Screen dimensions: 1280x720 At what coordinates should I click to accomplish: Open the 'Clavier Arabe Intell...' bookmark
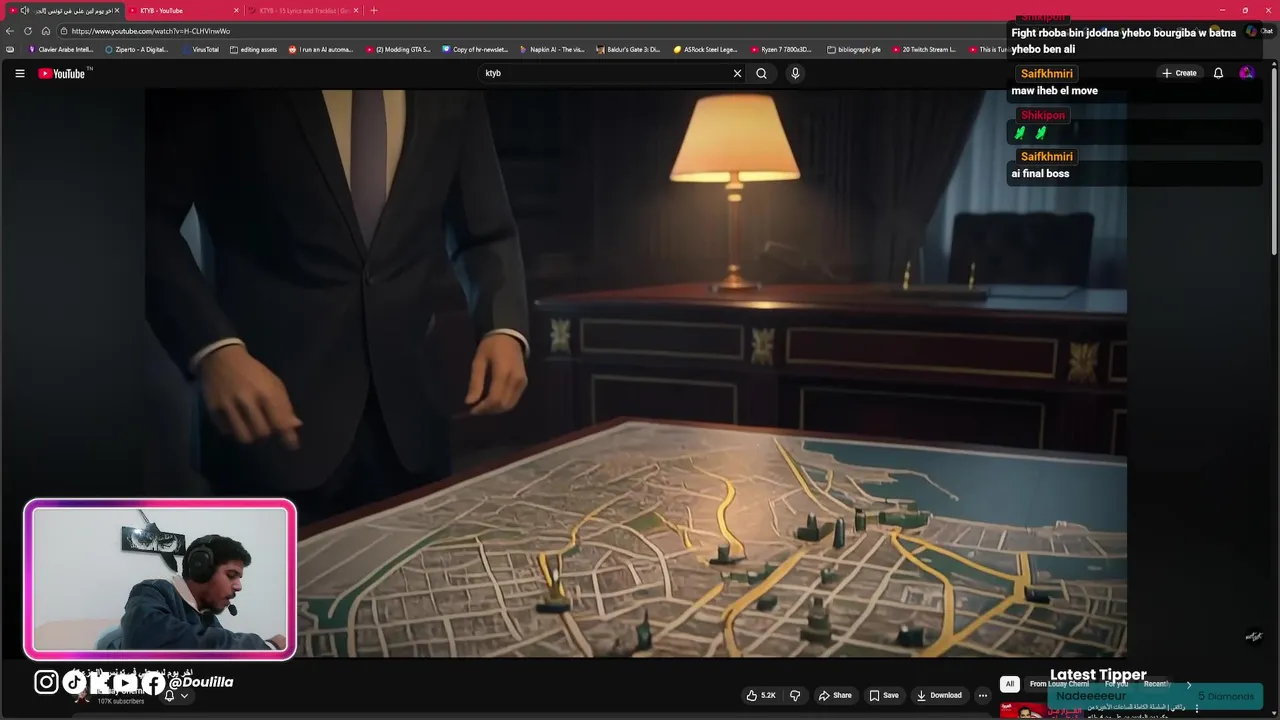[x=61, y=49]
